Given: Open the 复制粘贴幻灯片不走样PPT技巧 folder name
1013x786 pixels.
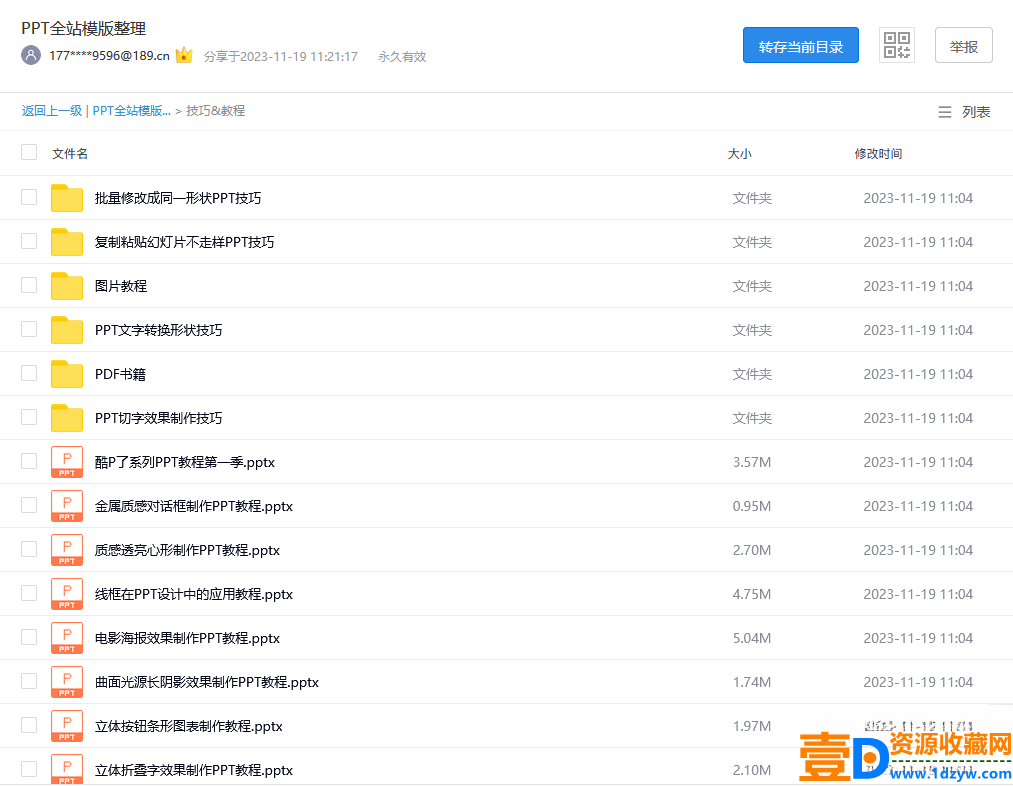Looking at the screenshot, I should point(184,242).
